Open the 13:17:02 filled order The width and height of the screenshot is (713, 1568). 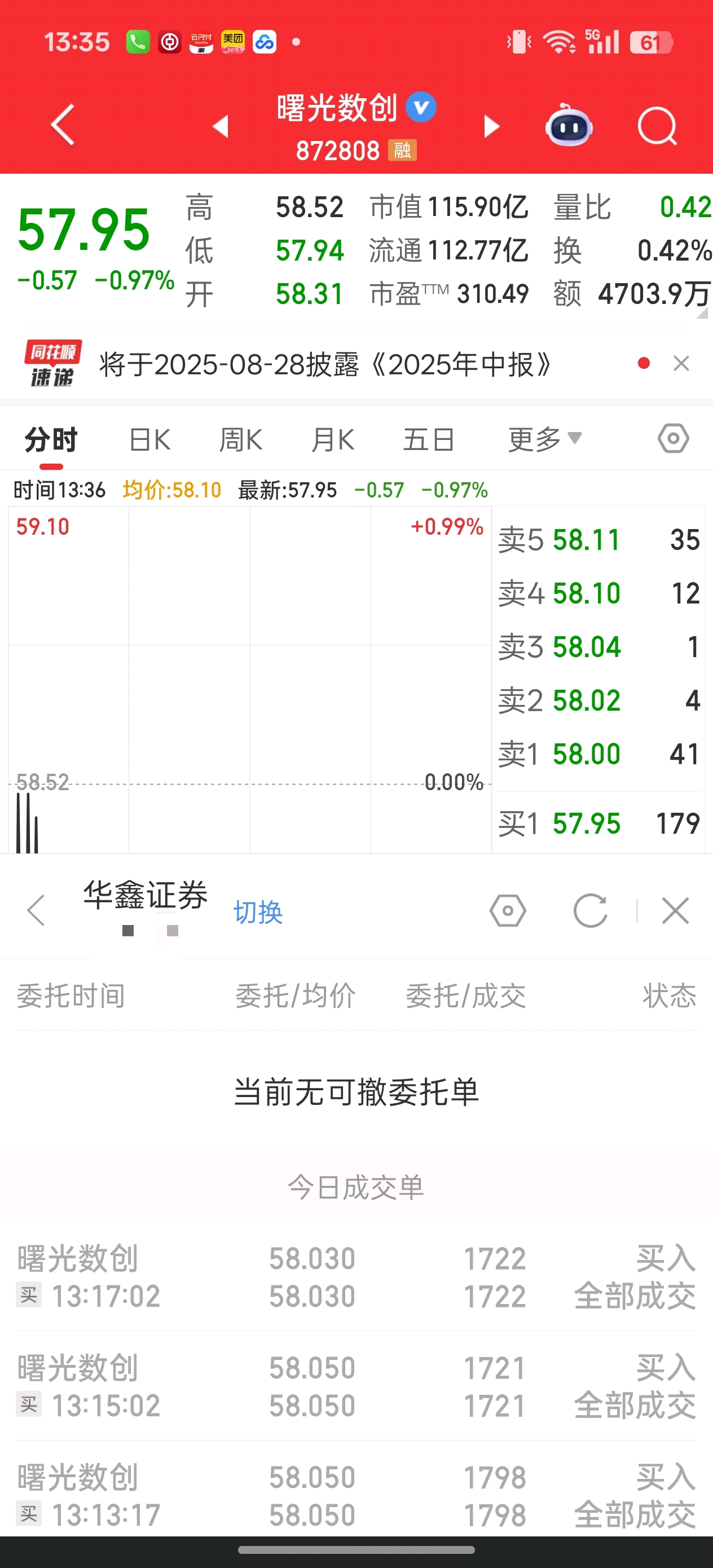pyautogui.click(x=356, y=1276)
